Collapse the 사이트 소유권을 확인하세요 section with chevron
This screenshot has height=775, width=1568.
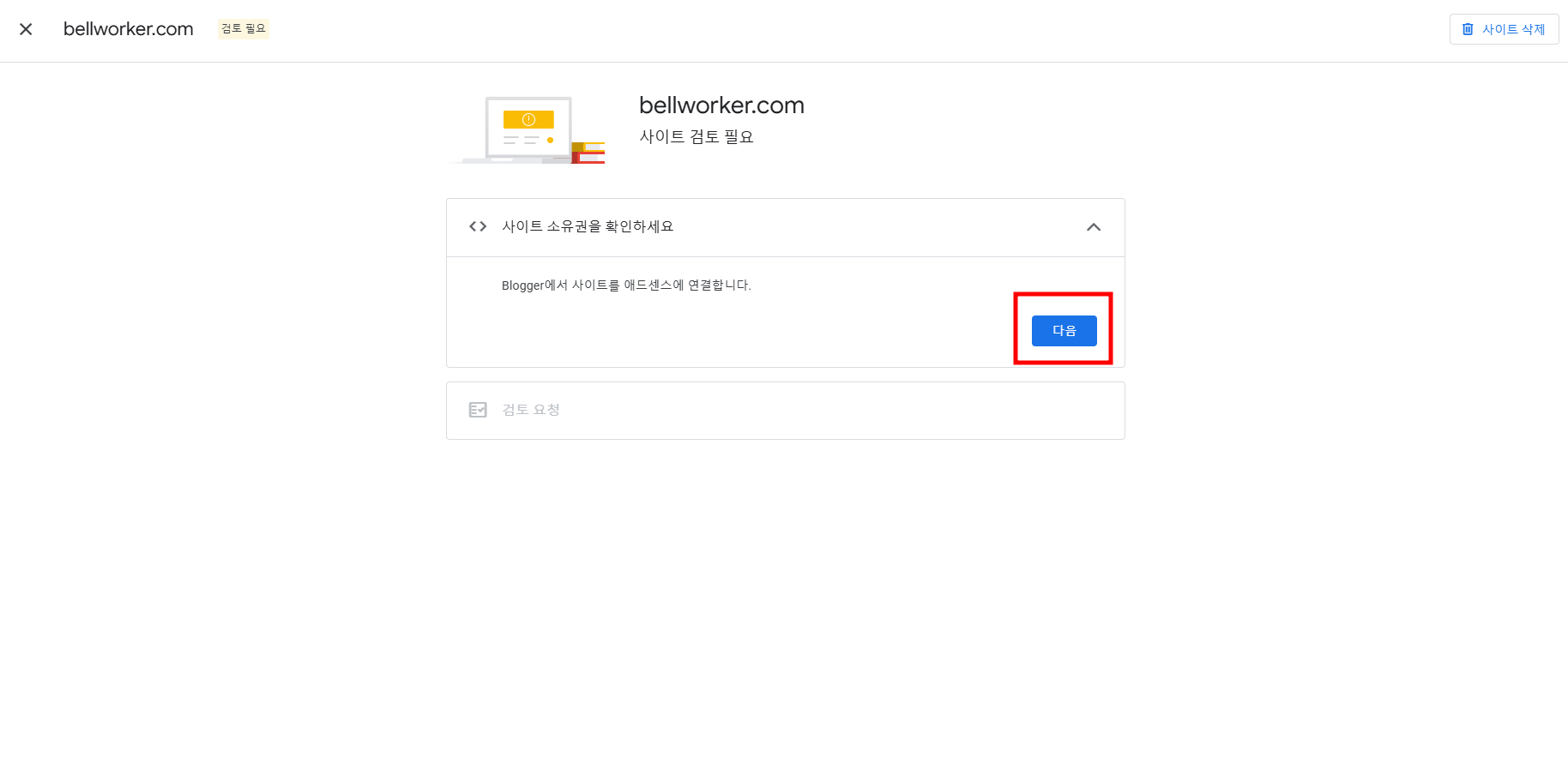(x=1094, y=227)
